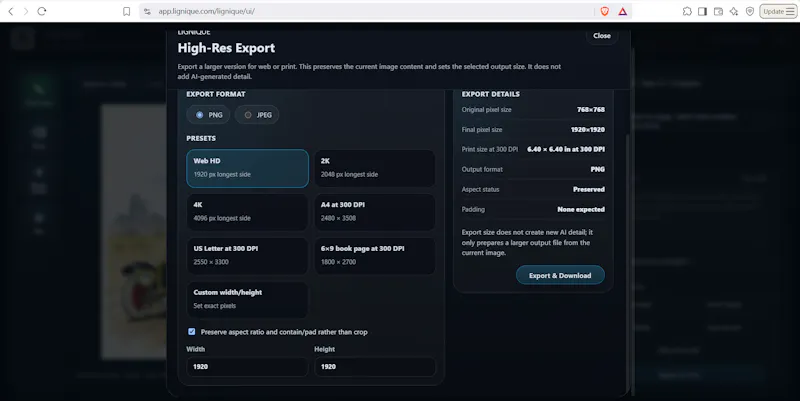Click Export & Download button

(560, 275)
